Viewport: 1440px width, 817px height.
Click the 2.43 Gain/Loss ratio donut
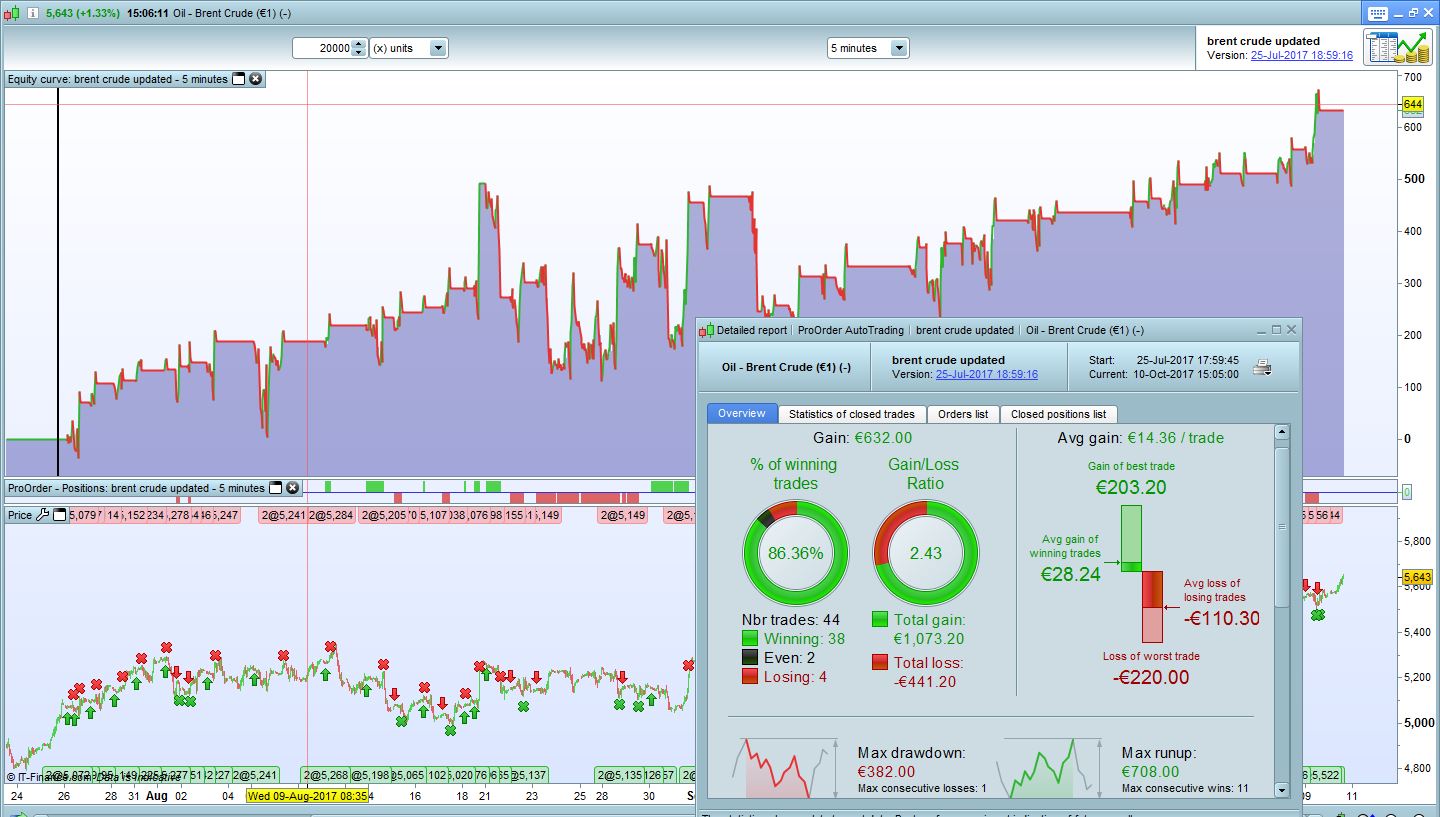coord(925,553)
